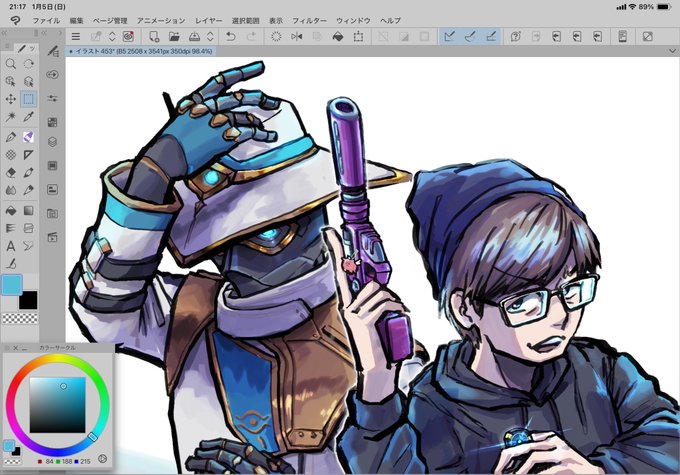Select the Frame border panel tool

(29, 228)
